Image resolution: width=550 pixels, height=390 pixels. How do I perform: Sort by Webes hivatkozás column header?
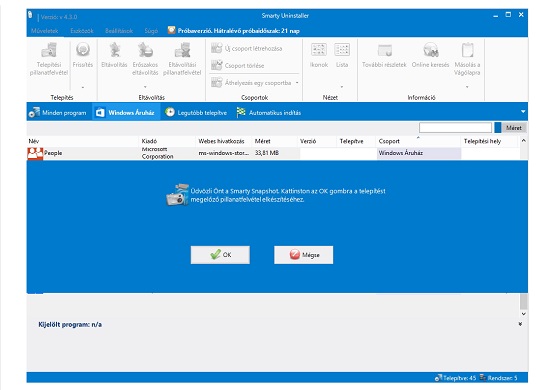224,141
